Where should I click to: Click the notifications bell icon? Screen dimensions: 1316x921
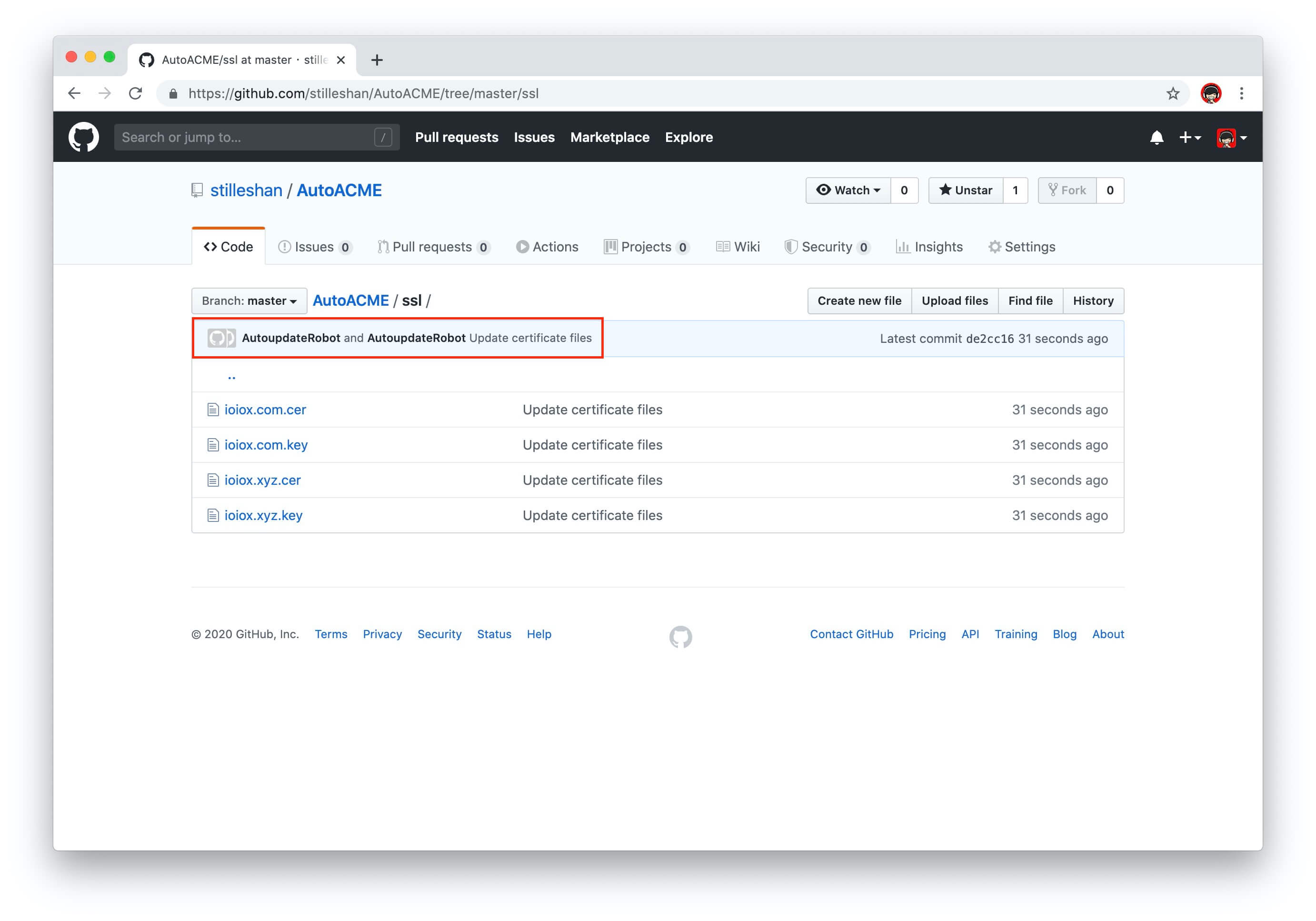tap(1156, 138)
